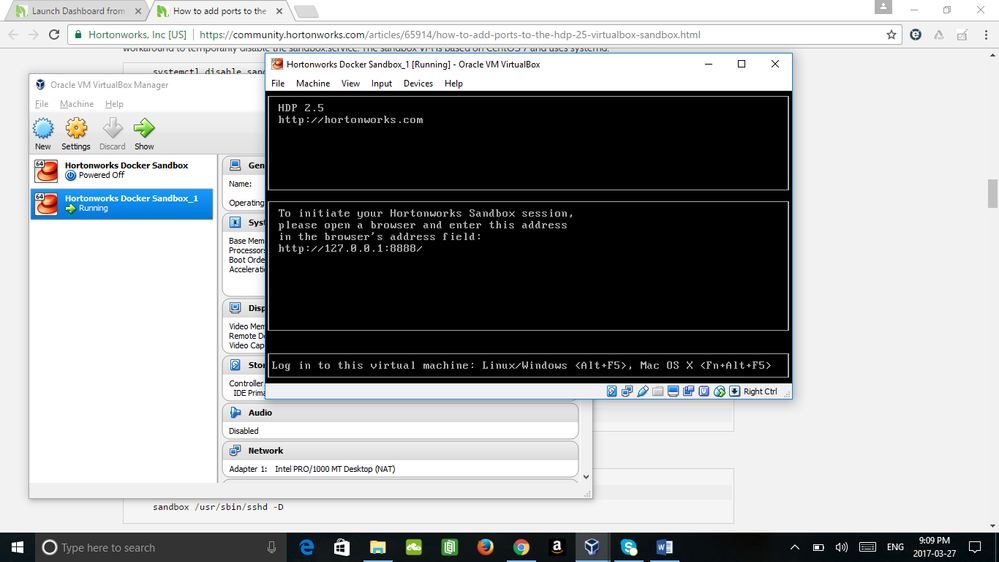Click the Chrome URL address bar
Viewport: 999px width, 562px height.
[x=484, y=35]
